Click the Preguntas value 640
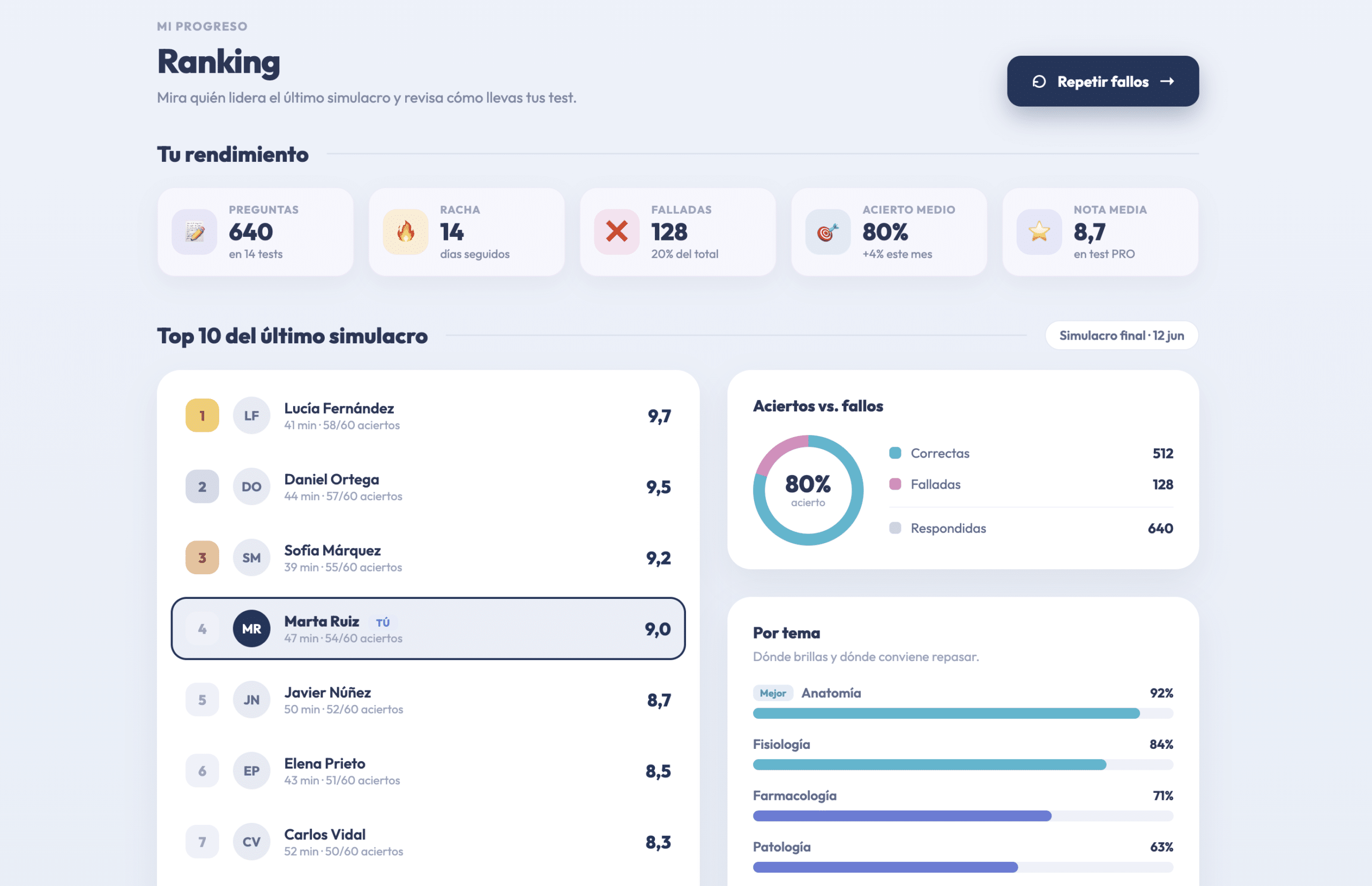1372x886 pixels. [251, 232]
